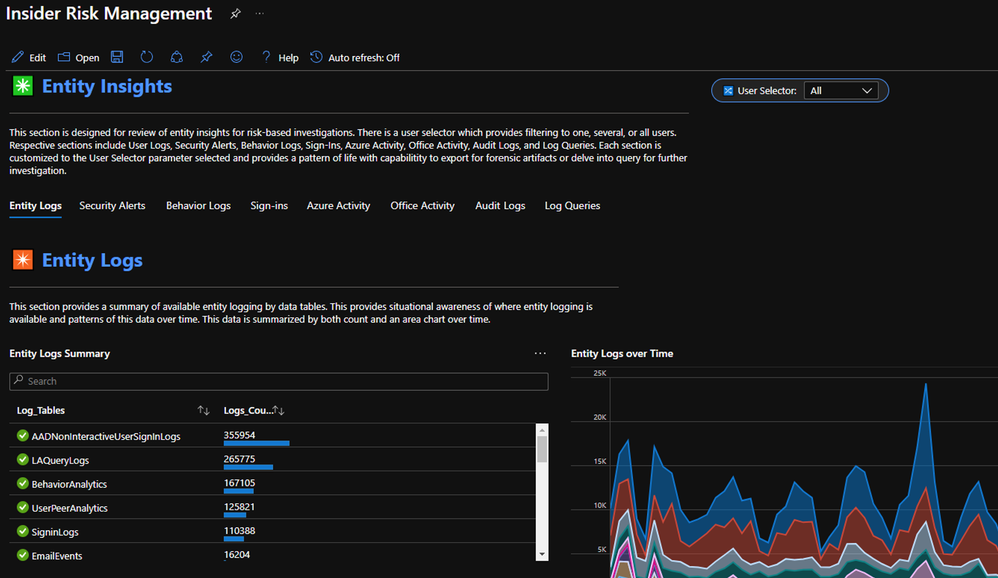The height and width of the screenshot is (578, 998).
Task: Pin workbook using the toolbar pin icon
Action: pos(206,57)
